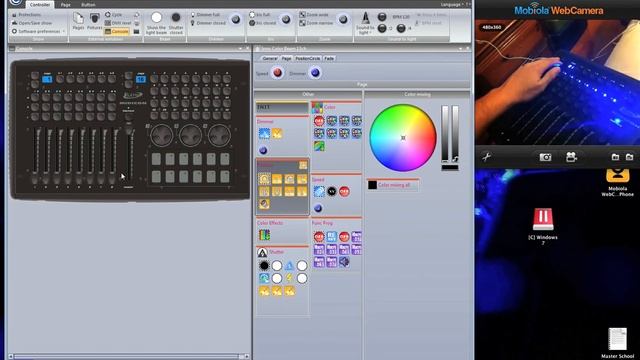
Task: Click the Color section header icon
Action: pyautogui.click(x=317, y=107)
